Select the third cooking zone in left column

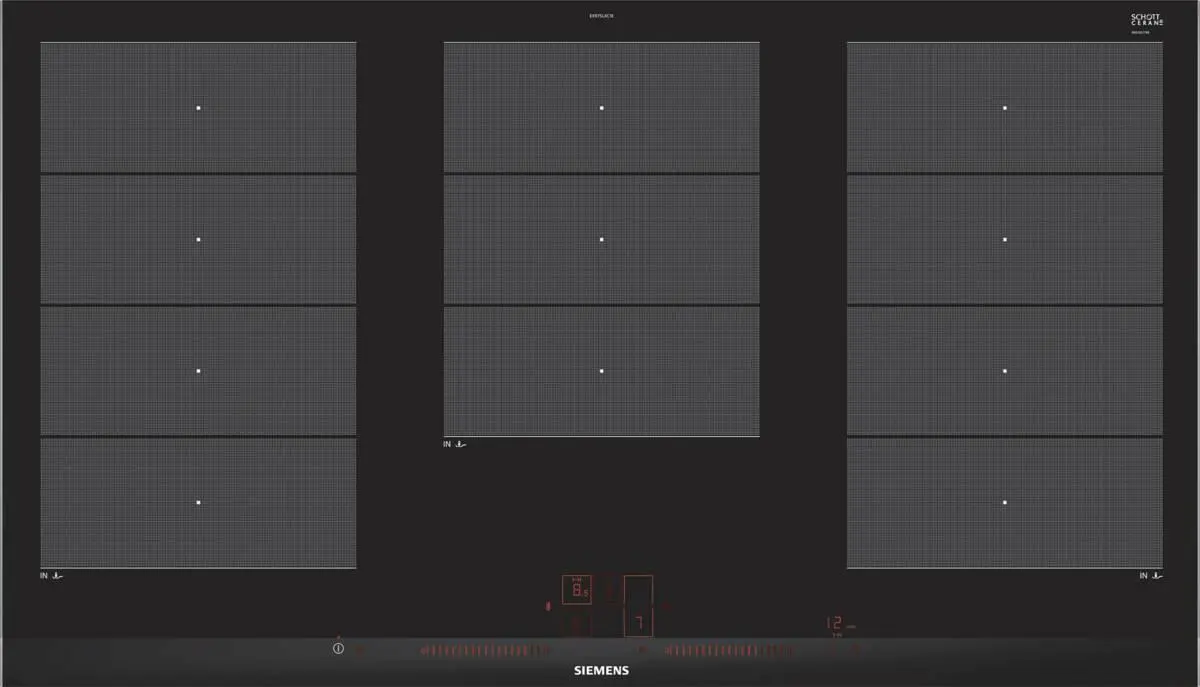[x=198, y=371]
